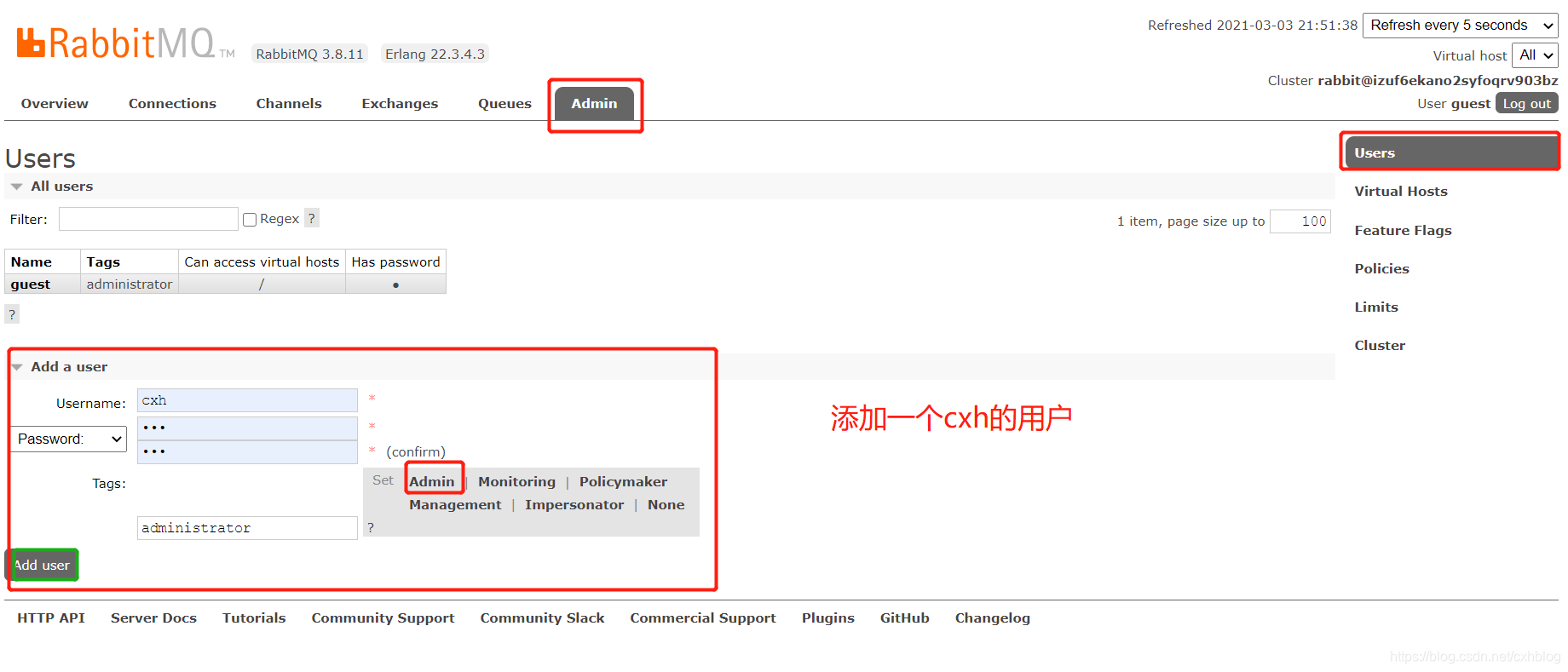Viewport: 1568px width, 672px height.
Task: Open the HTTP API footer link
Action: [x=51, y=618]
